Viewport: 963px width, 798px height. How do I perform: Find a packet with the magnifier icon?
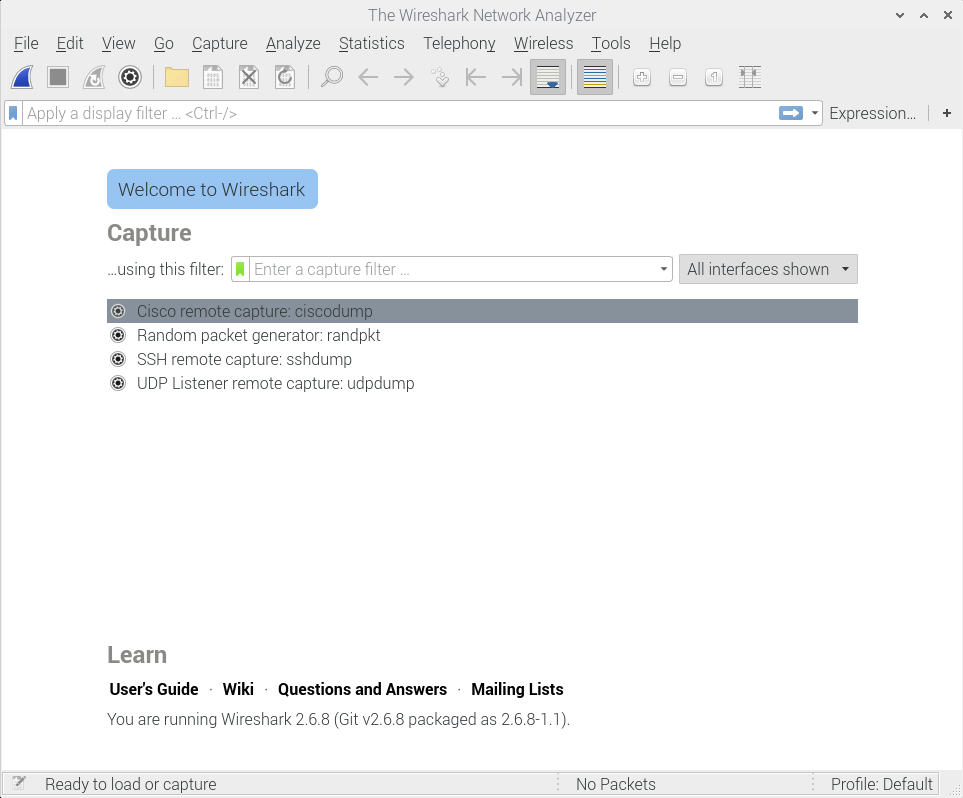pos(332,77)
